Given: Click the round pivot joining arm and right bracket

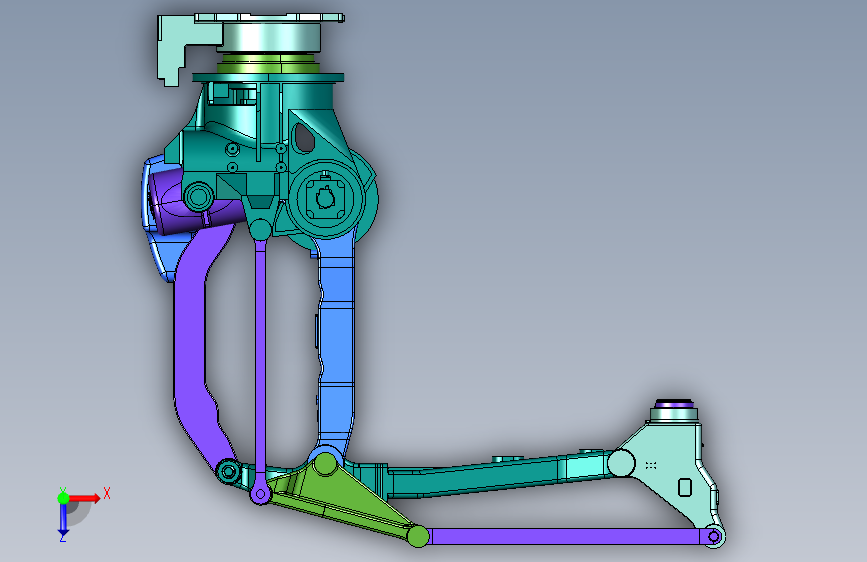Looking at the screenshot, I should (621, 463).
